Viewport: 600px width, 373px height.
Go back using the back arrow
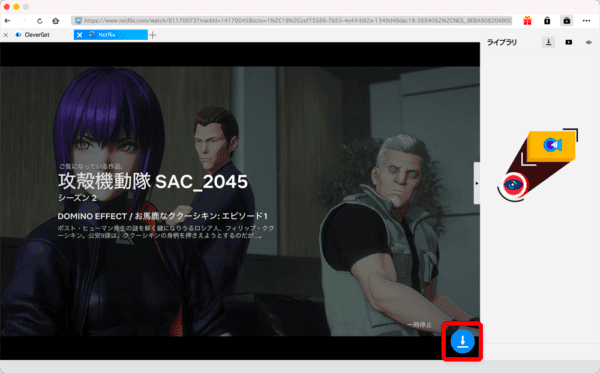7,21
